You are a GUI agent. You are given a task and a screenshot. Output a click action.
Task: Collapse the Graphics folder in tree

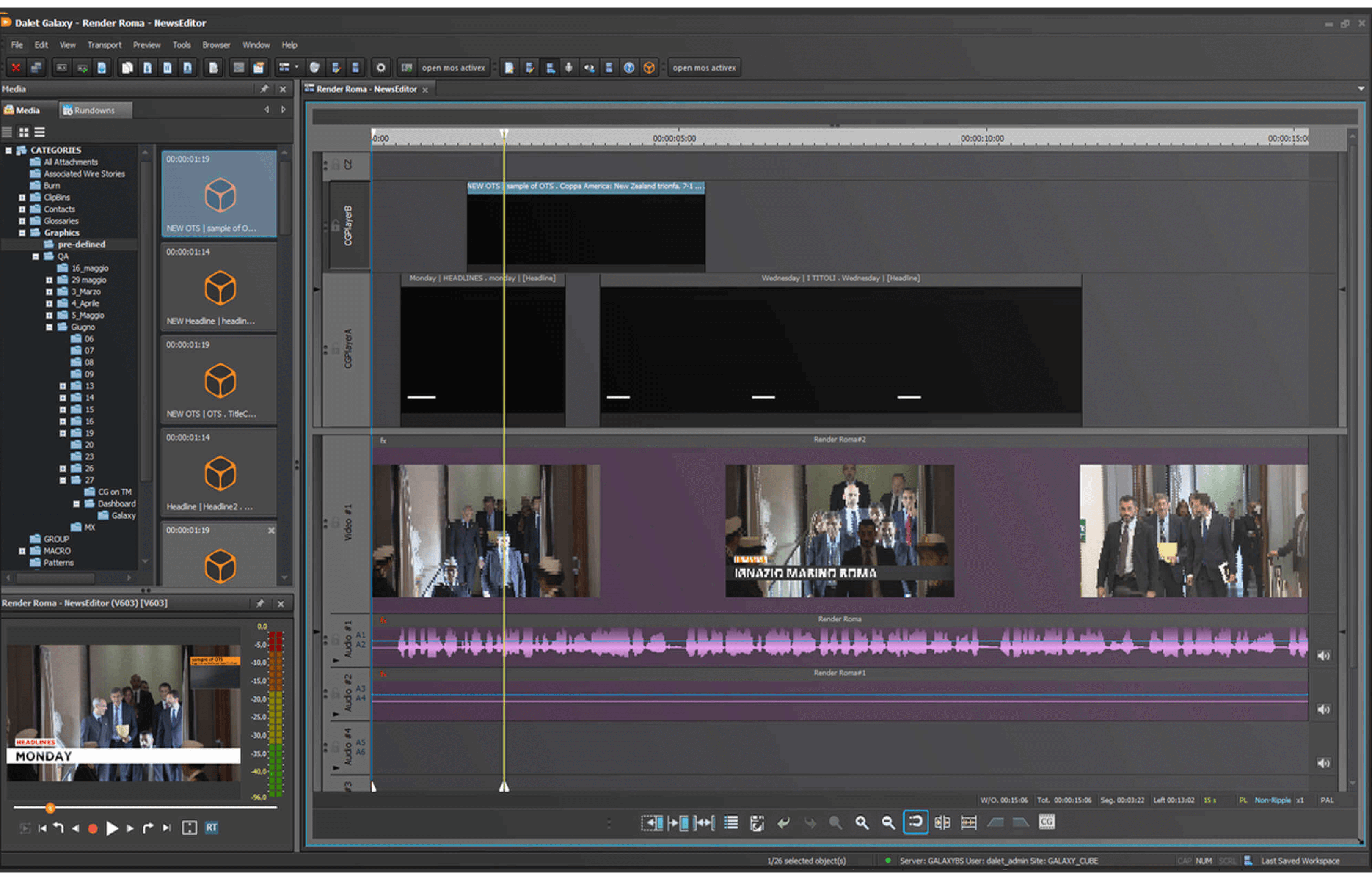click(22, 233)
